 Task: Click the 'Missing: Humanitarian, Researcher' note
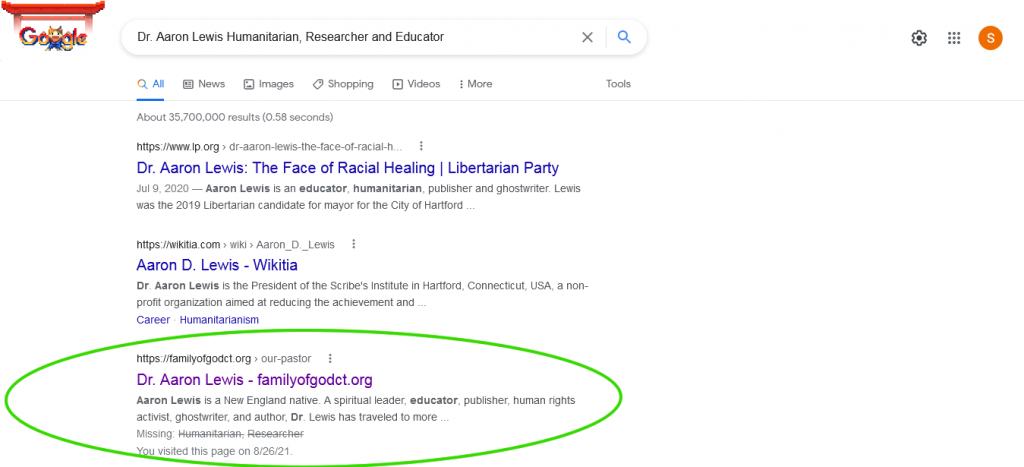click(x=220, y=434)
